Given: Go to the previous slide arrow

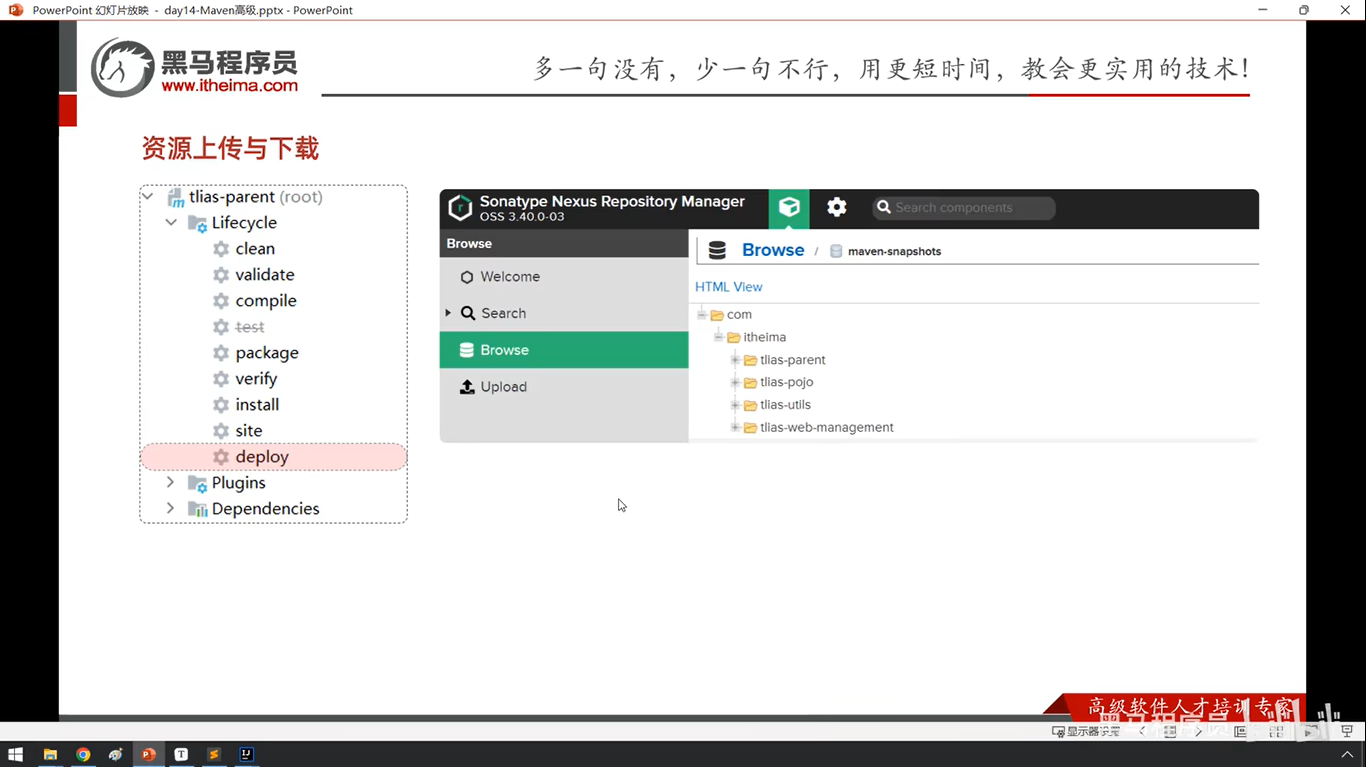Looking at the screenshot, I should point(1143,732).
